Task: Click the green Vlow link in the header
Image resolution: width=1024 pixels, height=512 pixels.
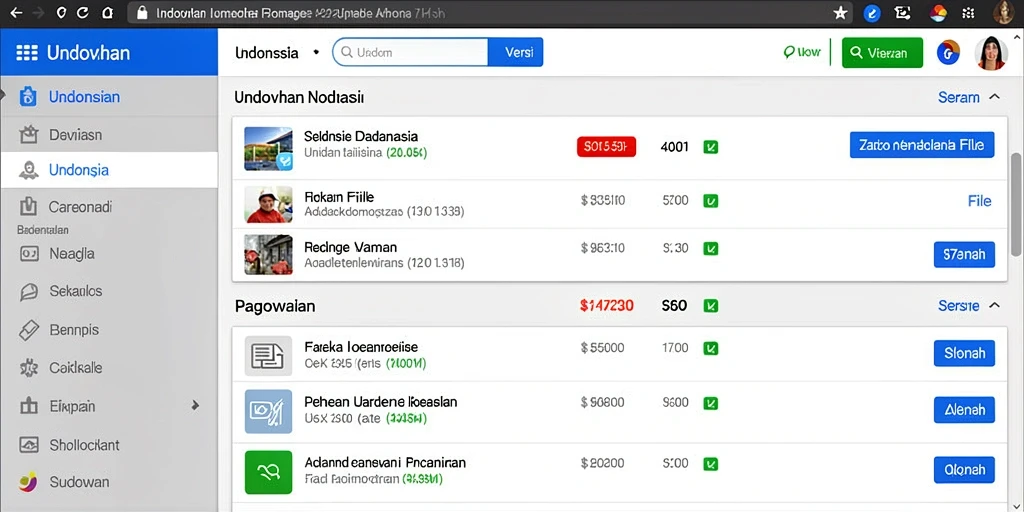Action: coord(802,52)
